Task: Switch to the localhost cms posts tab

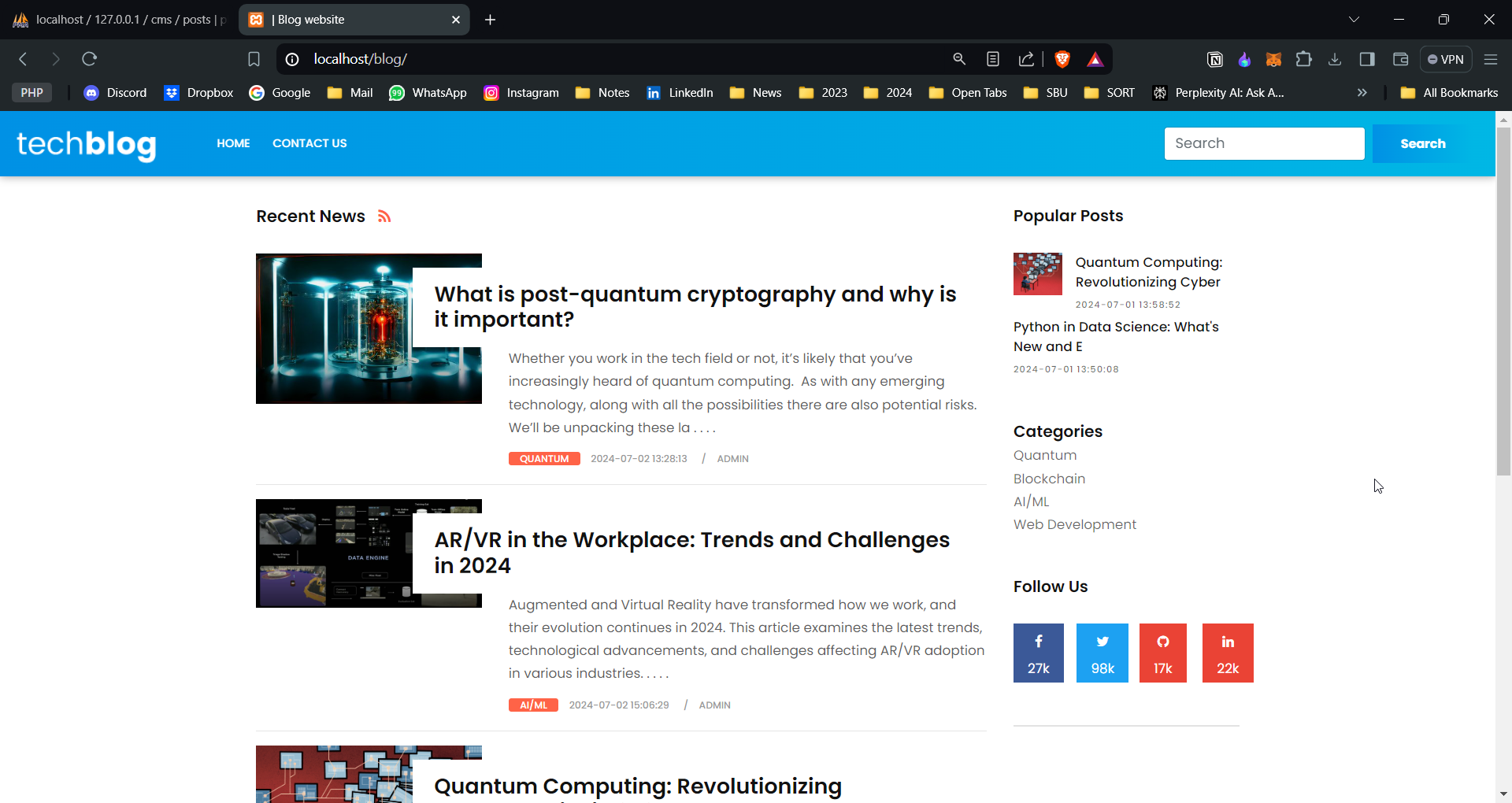Action: pyautogui.click(x=118, y=19)
